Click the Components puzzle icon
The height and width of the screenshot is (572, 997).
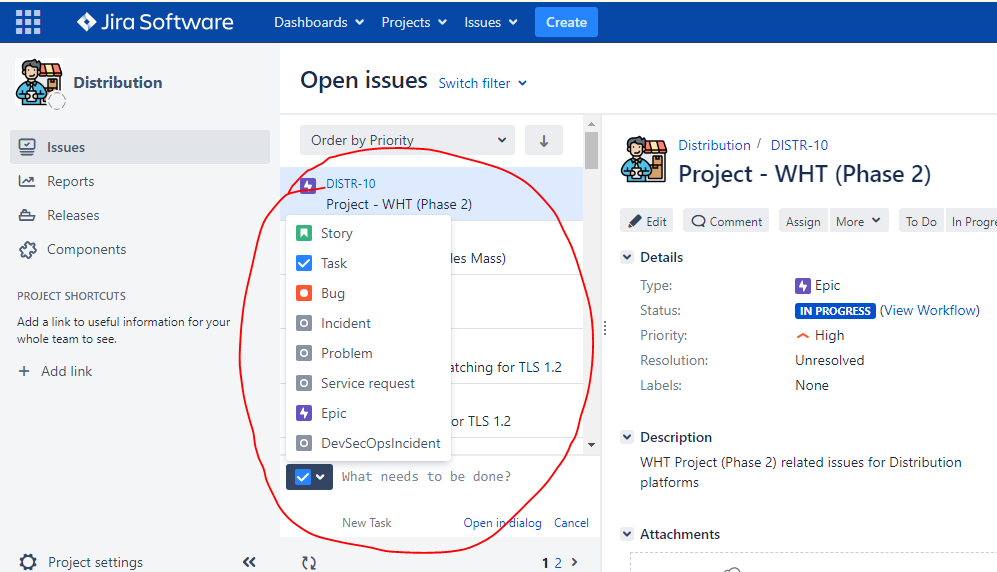(27, 250)
